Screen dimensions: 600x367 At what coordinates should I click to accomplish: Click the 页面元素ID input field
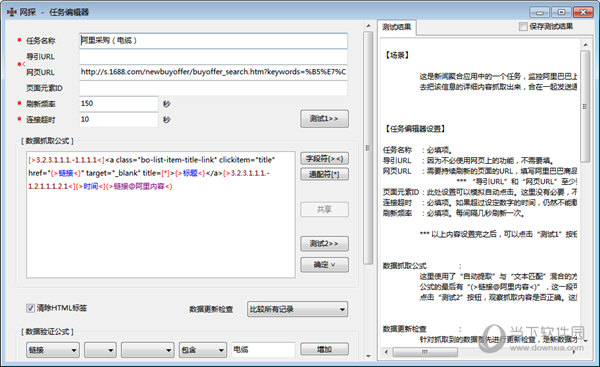[x=213, y=88]
